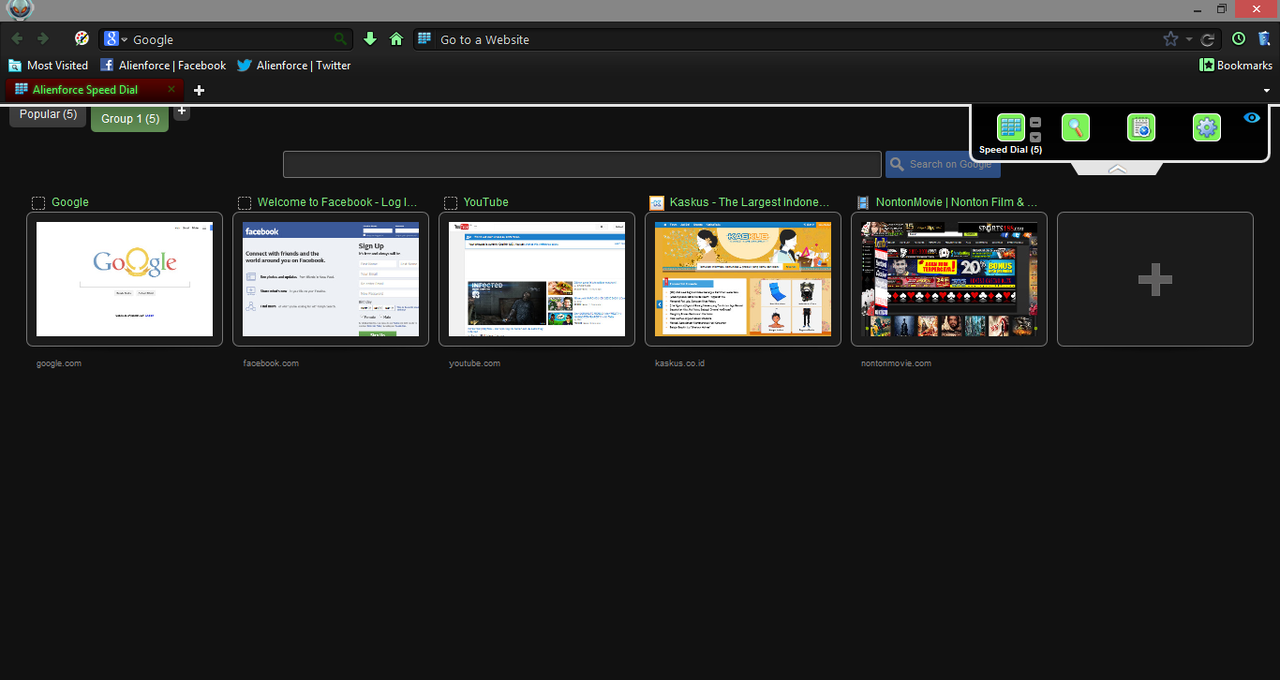
Task: Click the facebook.com URL text
Action: (x=271, y=364)
